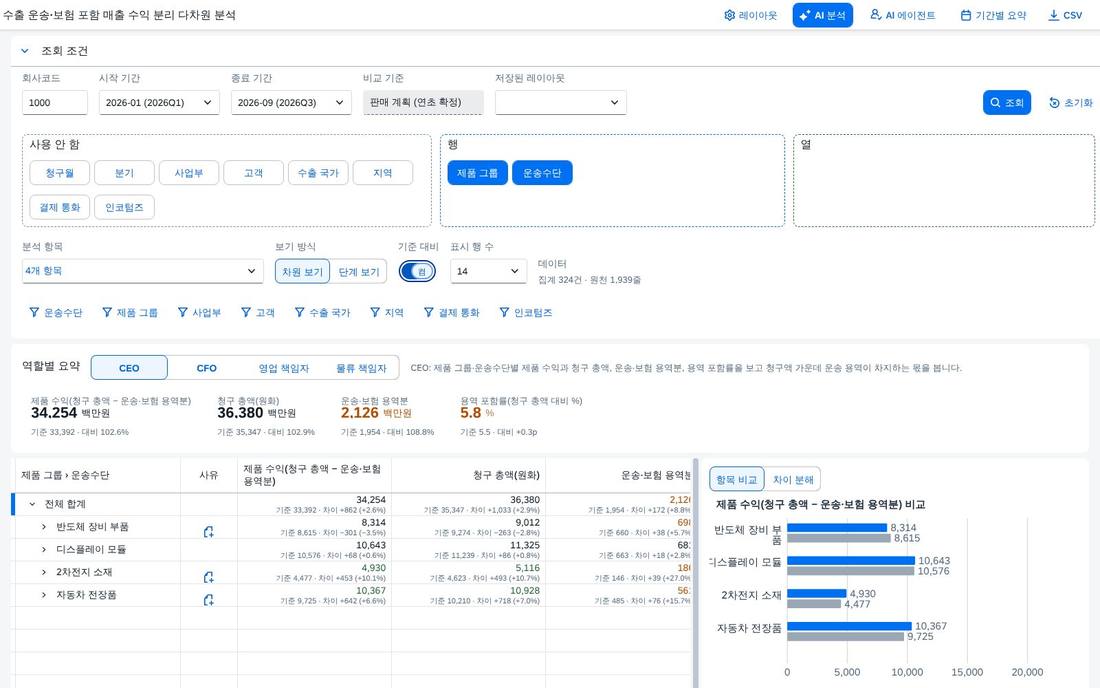Select 단계 보기 view mode
This screenshot has height=688, width=1100.
358,271
